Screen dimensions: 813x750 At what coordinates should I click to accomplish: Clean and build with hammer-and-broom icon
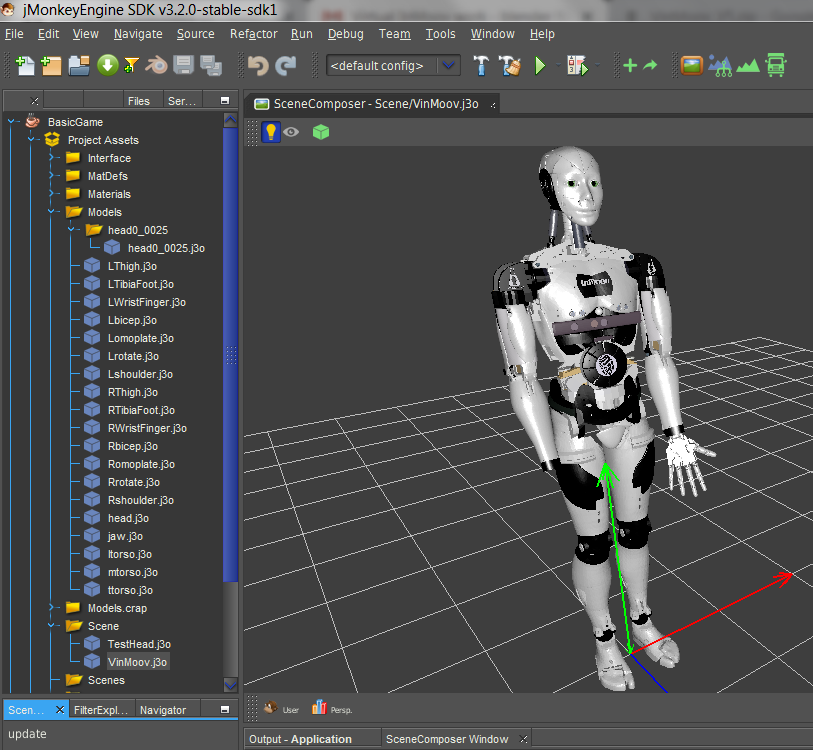click(x=509, y=66)
